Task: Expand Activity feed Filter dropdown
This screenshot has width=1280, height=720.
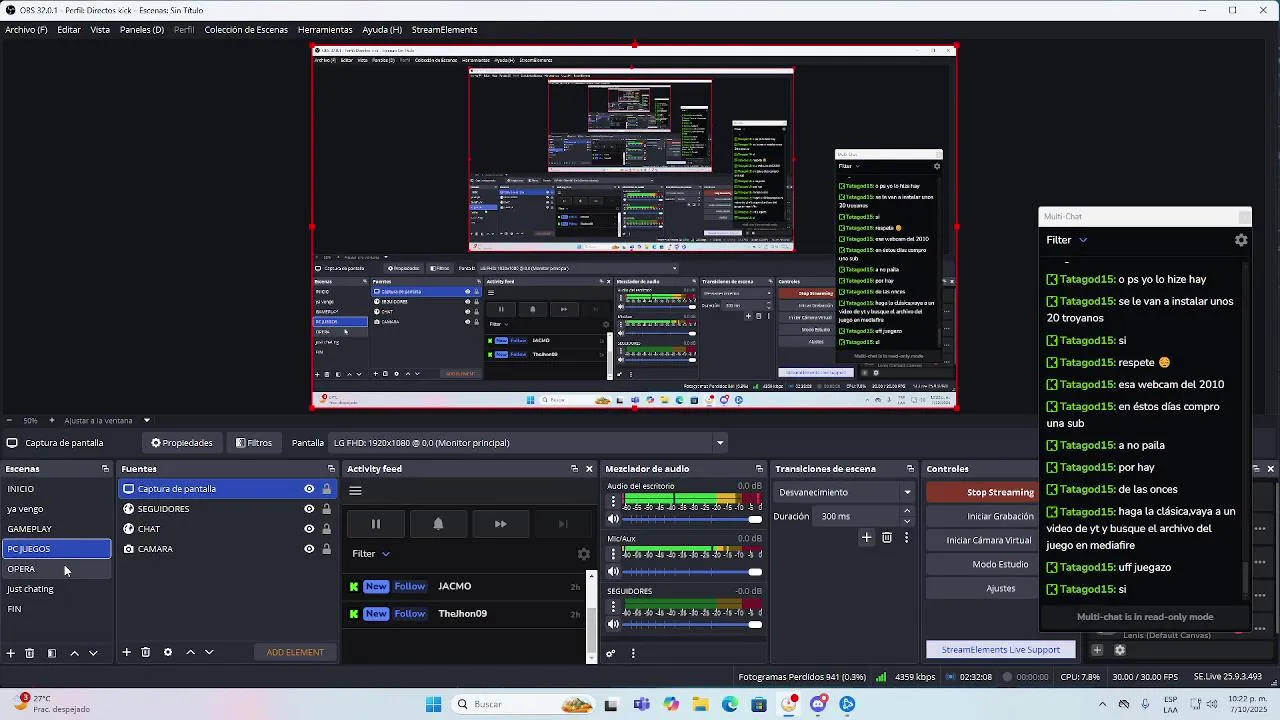Action: tap(371, 554)
